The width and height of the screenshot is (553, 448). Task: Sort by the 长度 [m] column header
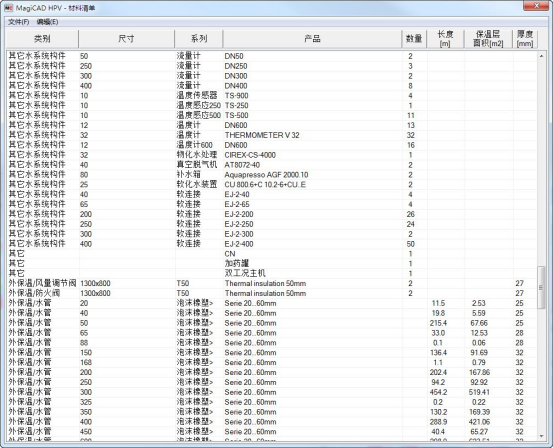(x=445, y=39)
